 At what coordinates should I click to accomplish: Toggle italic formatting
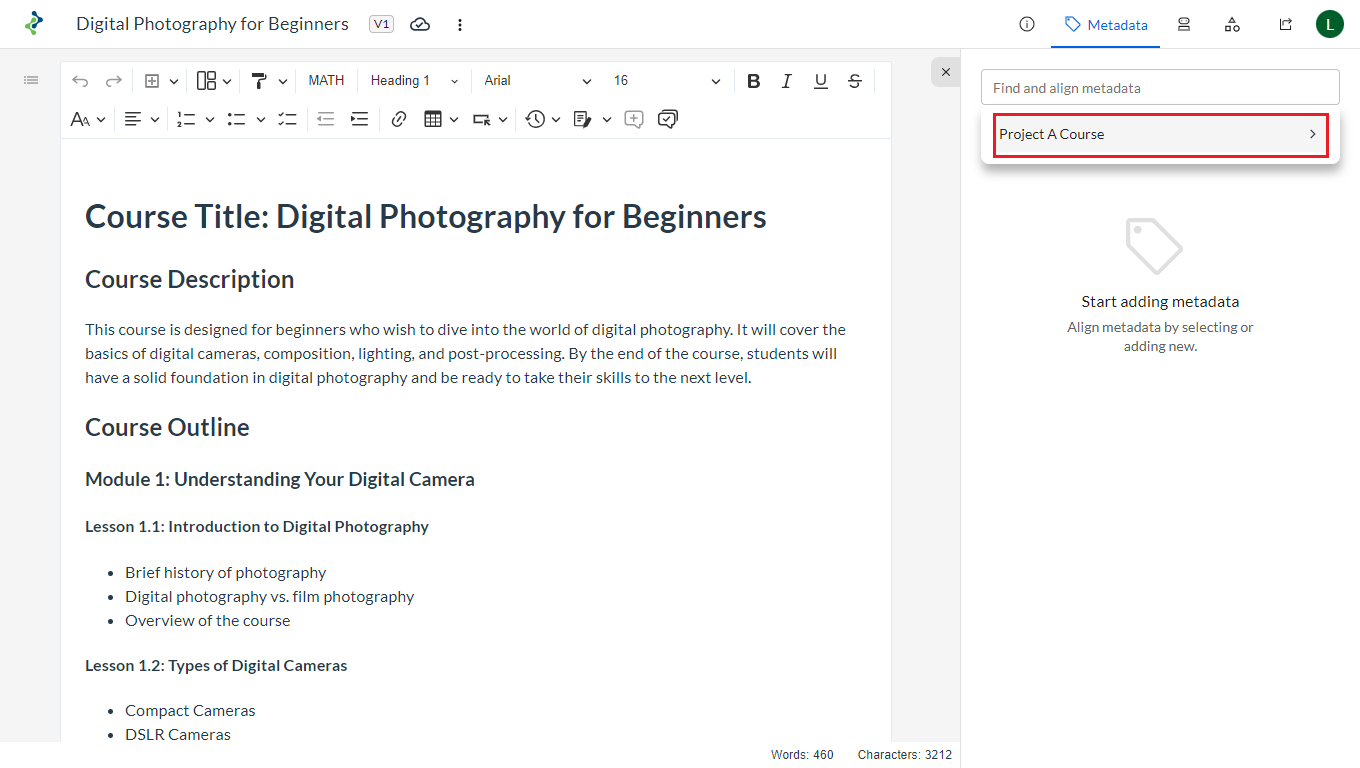pos(787,81)
